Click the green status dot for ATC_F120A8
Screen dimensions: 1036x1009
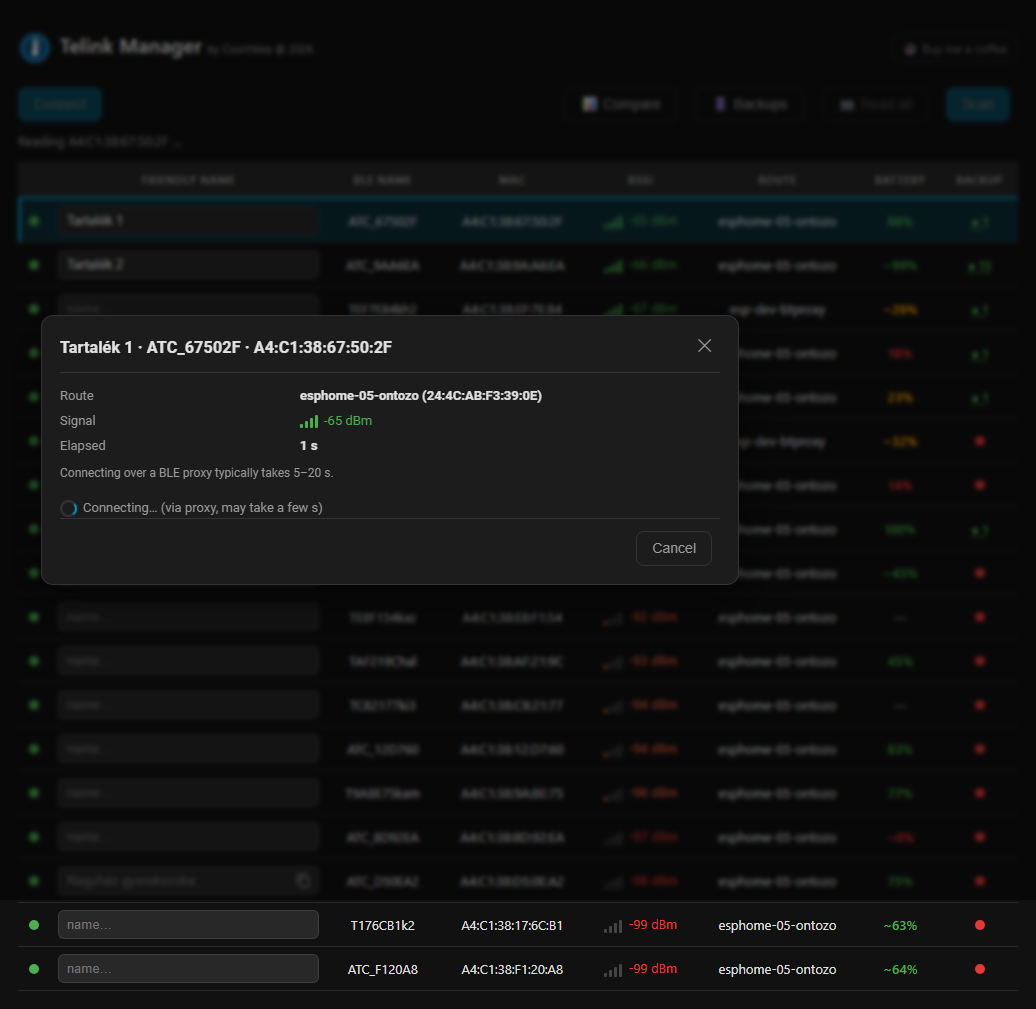tap(34, 969)
